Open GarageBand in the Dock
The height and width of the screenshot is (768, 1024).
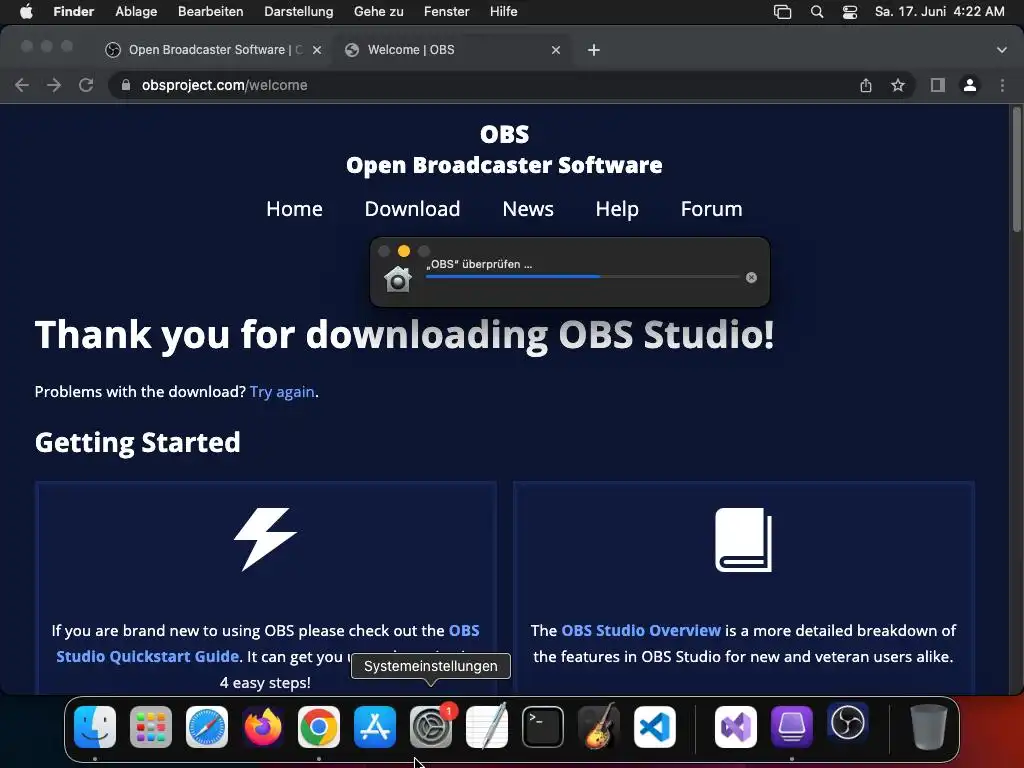point(599,727)
